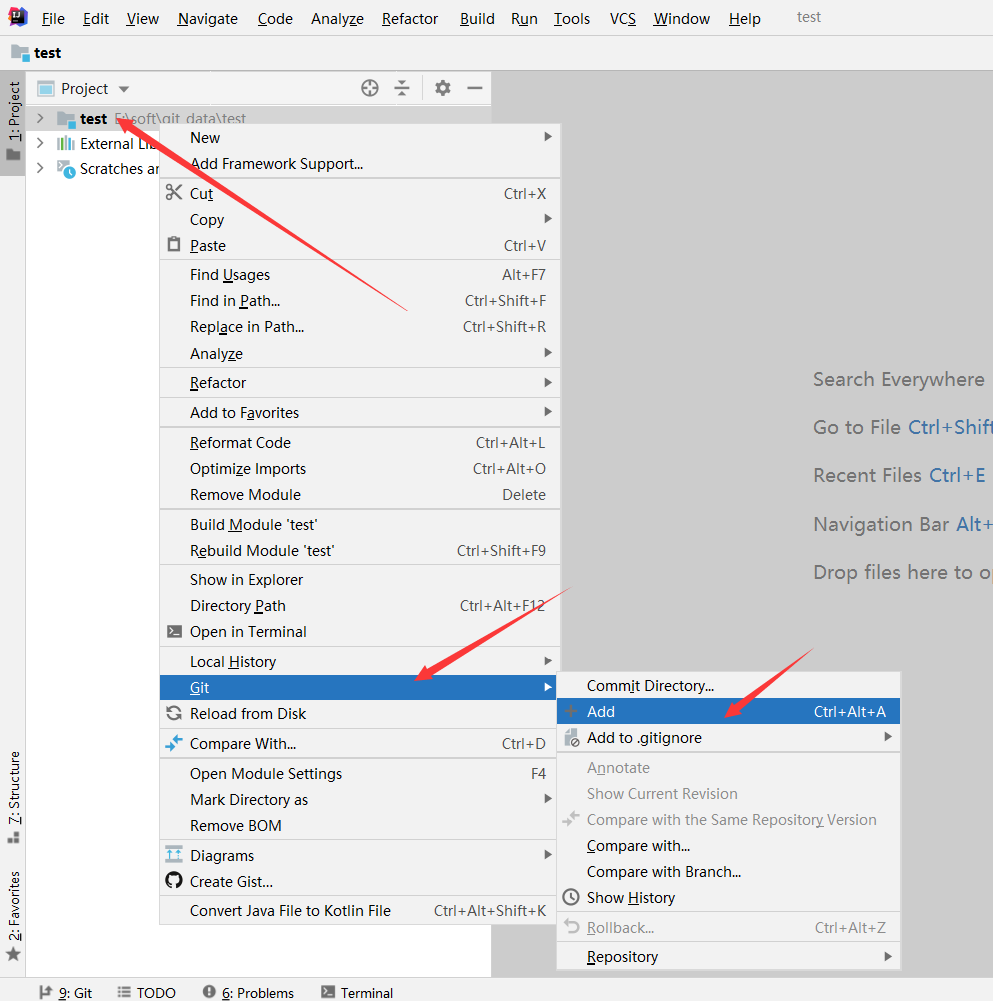Select Add Framework Support... entry
This screenshot has width=993, height=1001.
point(360,163)
